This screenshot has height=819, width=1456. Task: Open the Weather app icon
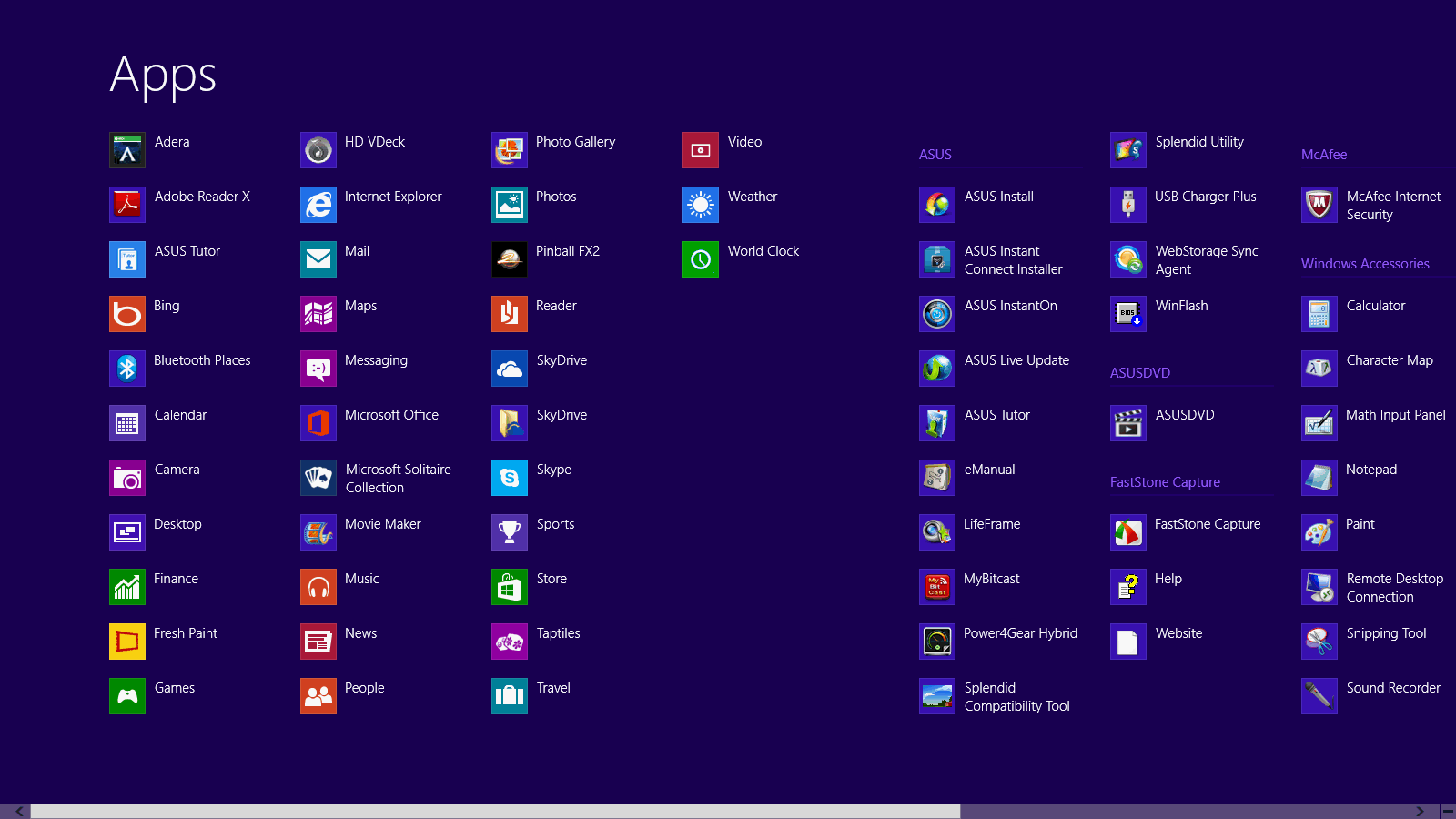pyautogui.click(x=701, y=205)
